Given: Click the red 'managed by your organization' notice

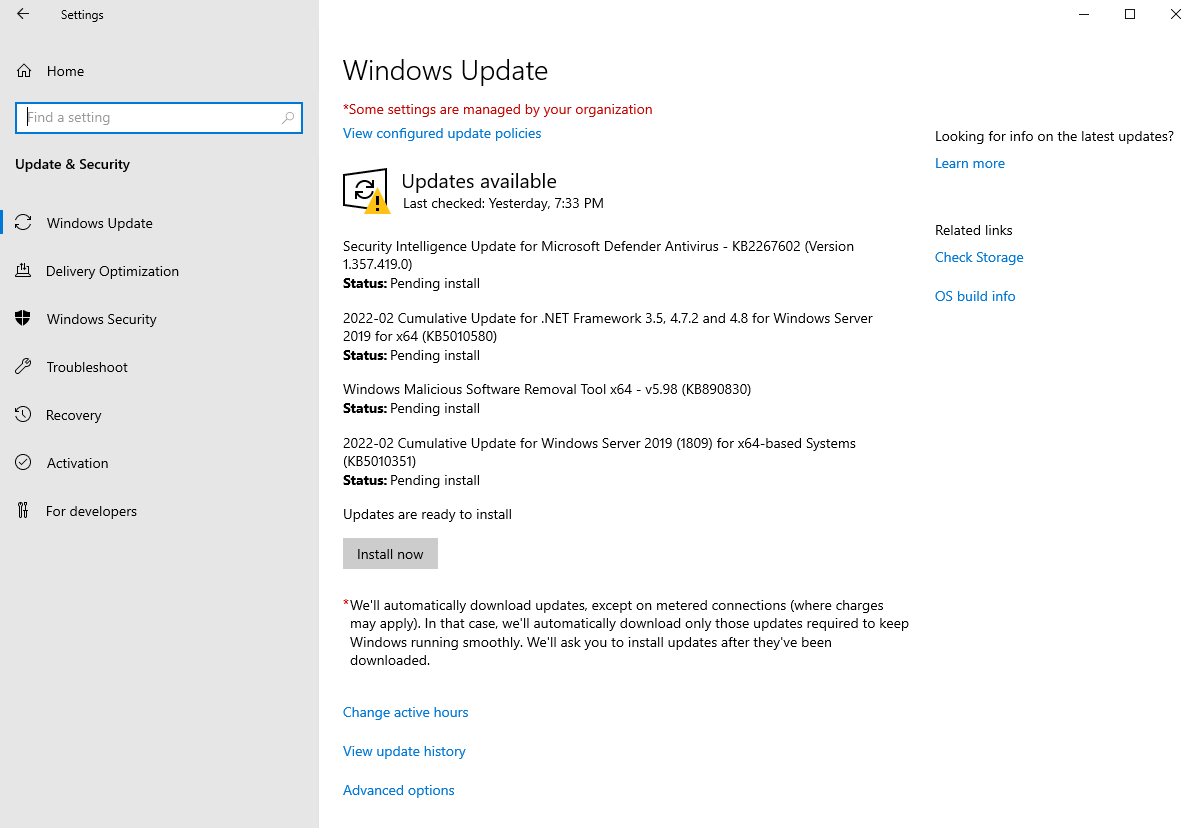Looking at the screenshot, I should pos(497,109).
